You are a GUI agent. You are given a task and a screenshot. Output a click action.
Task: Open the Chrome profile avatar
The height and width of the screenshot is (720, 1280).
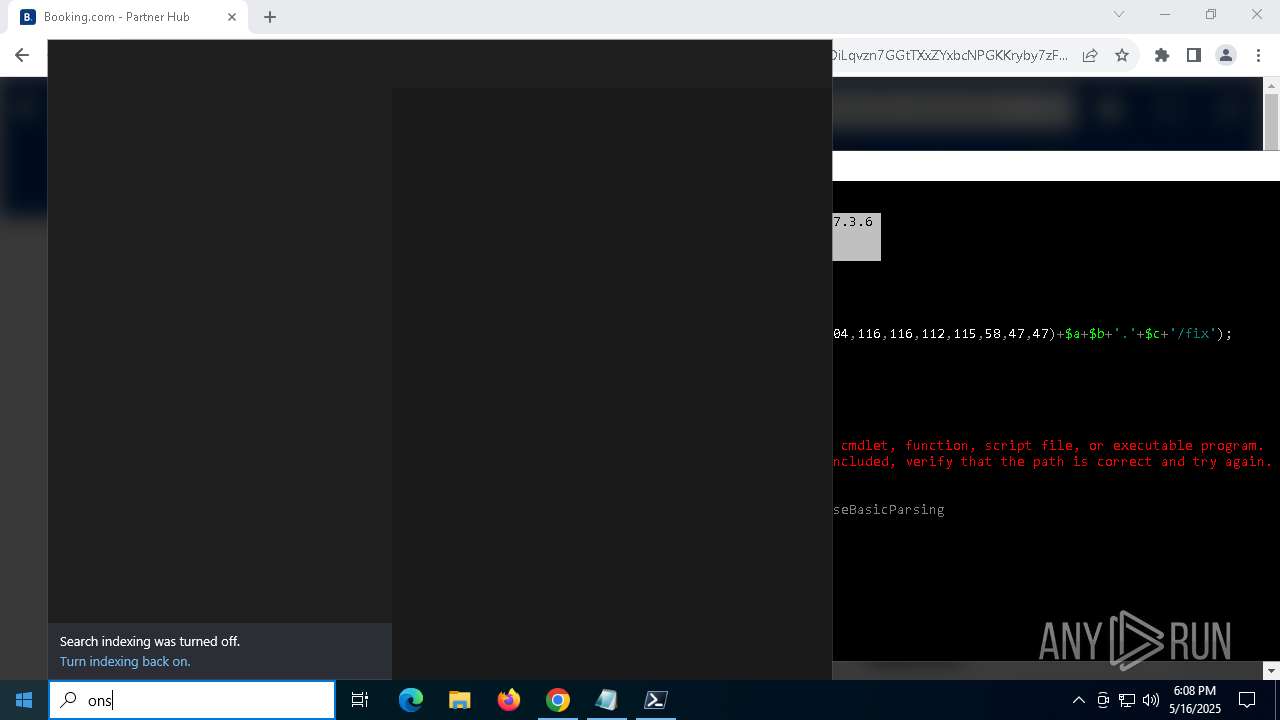tap(1226, 56)
